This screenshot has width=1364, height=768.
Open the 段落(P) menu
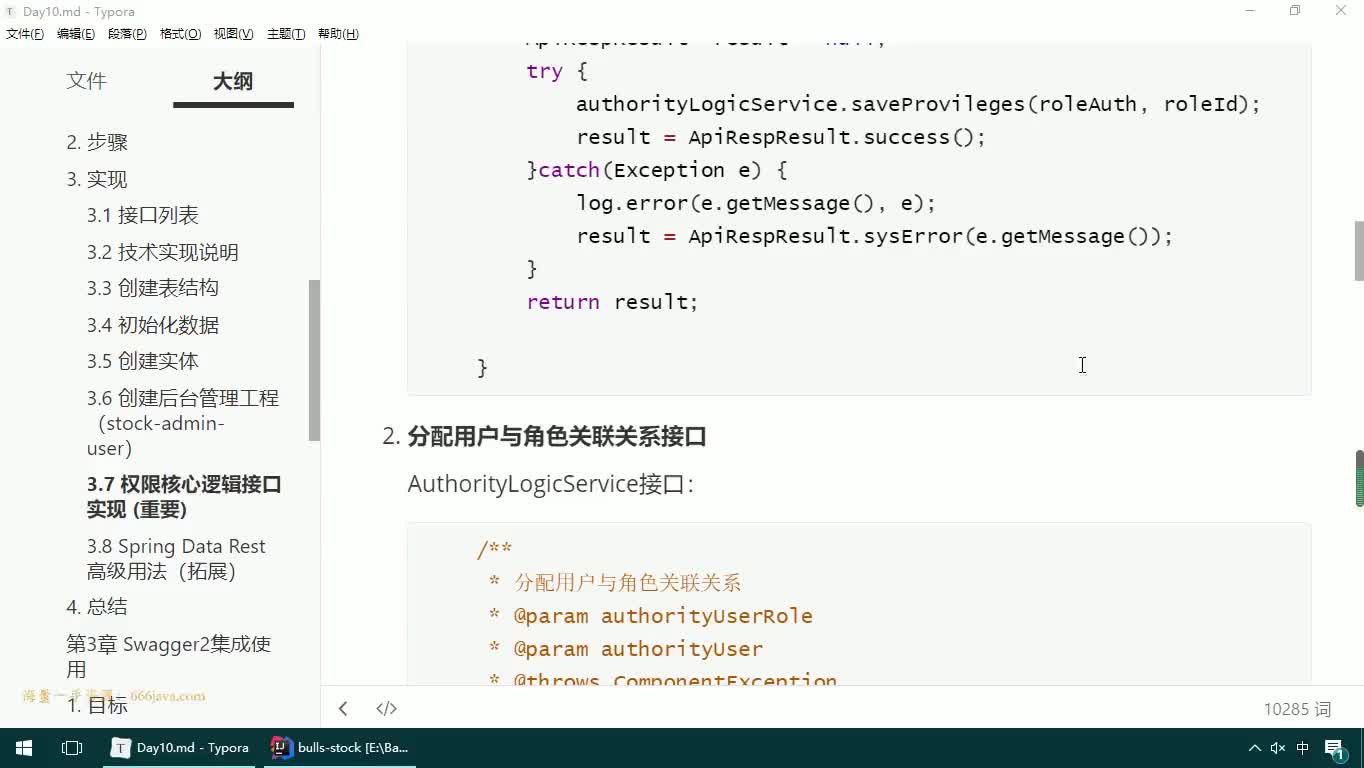[127, 34]
